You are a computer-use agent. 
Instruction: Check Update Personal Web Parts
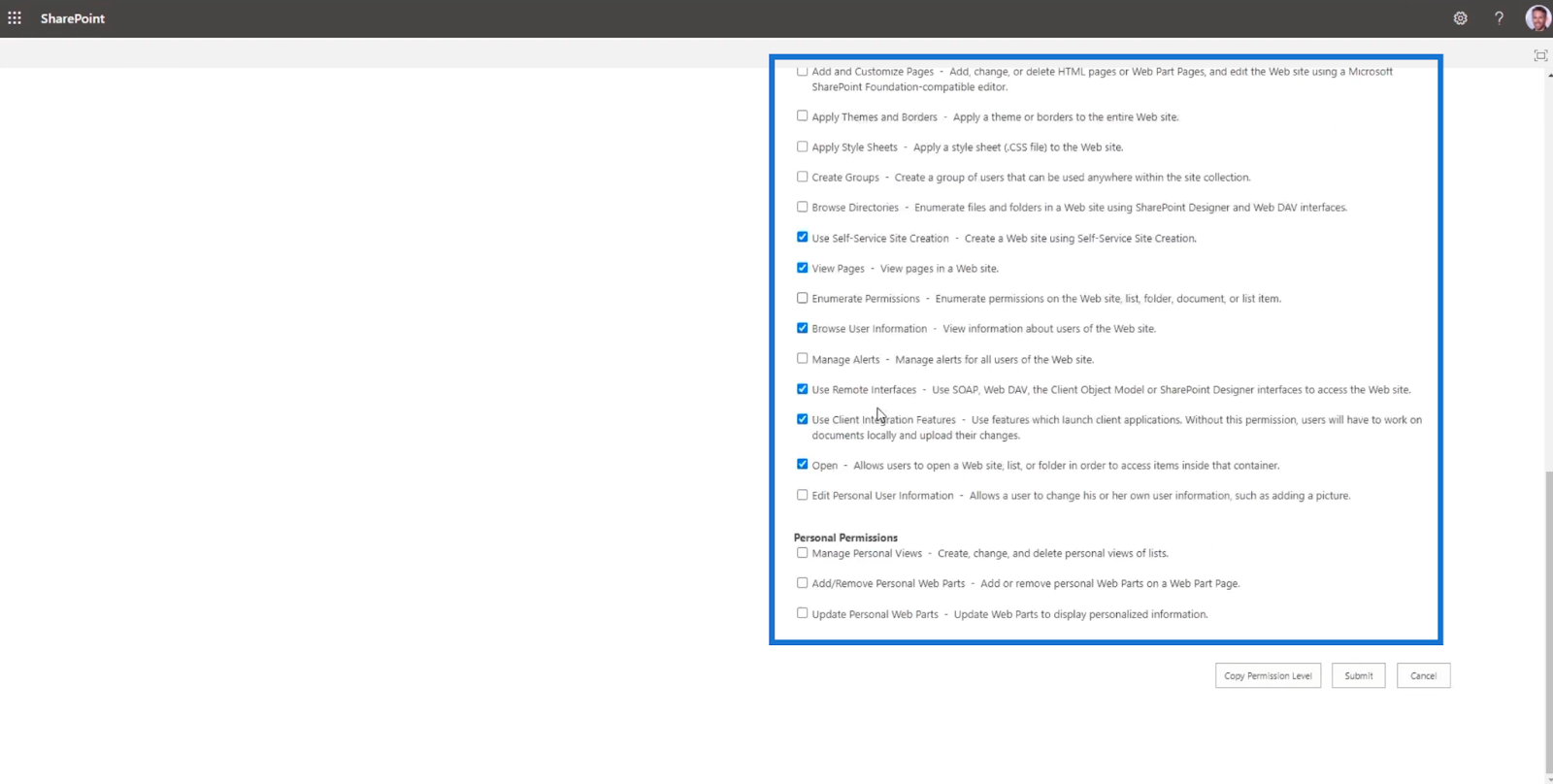click(x=802, y=613)
